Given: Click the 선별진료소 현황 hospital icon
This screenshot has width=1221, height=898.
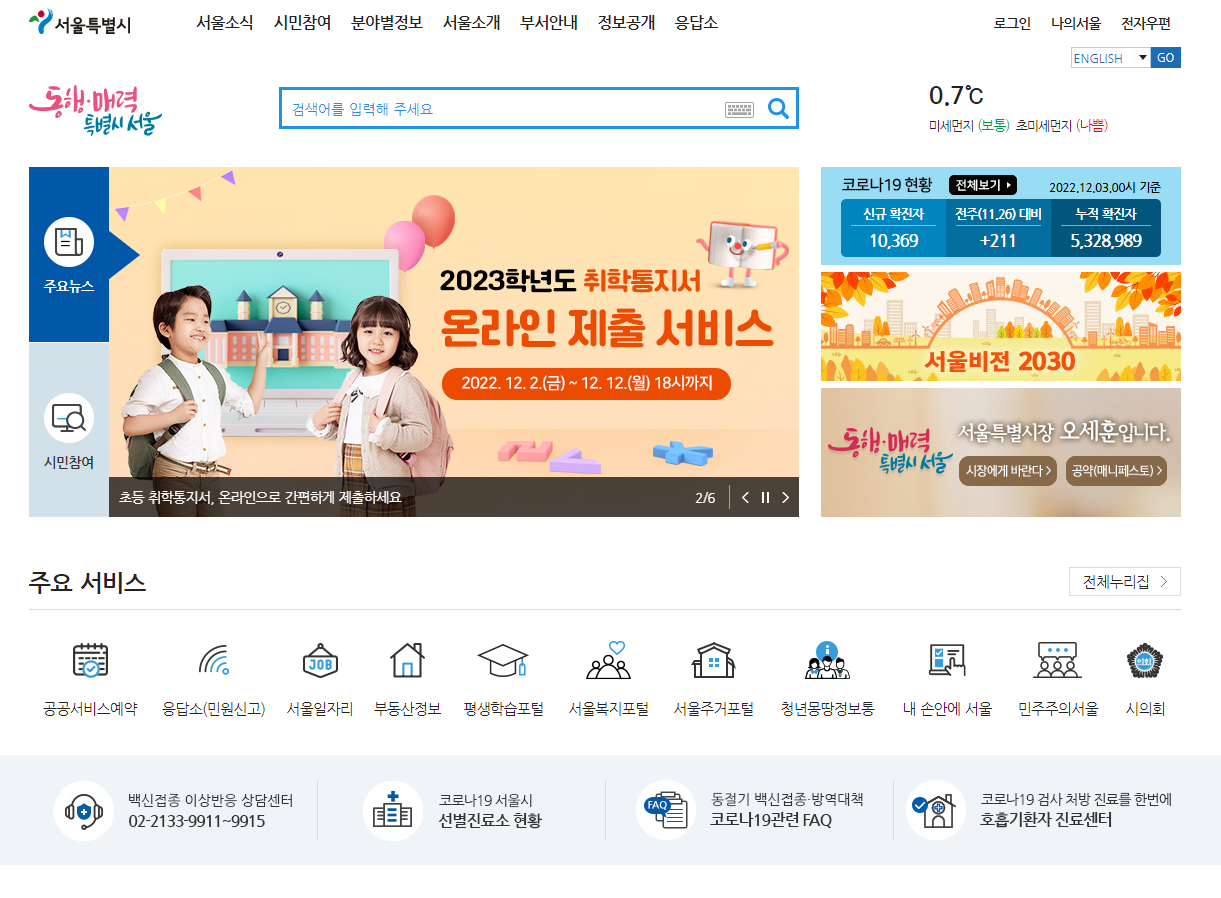Looking at the screenshot, I should 393,810.
